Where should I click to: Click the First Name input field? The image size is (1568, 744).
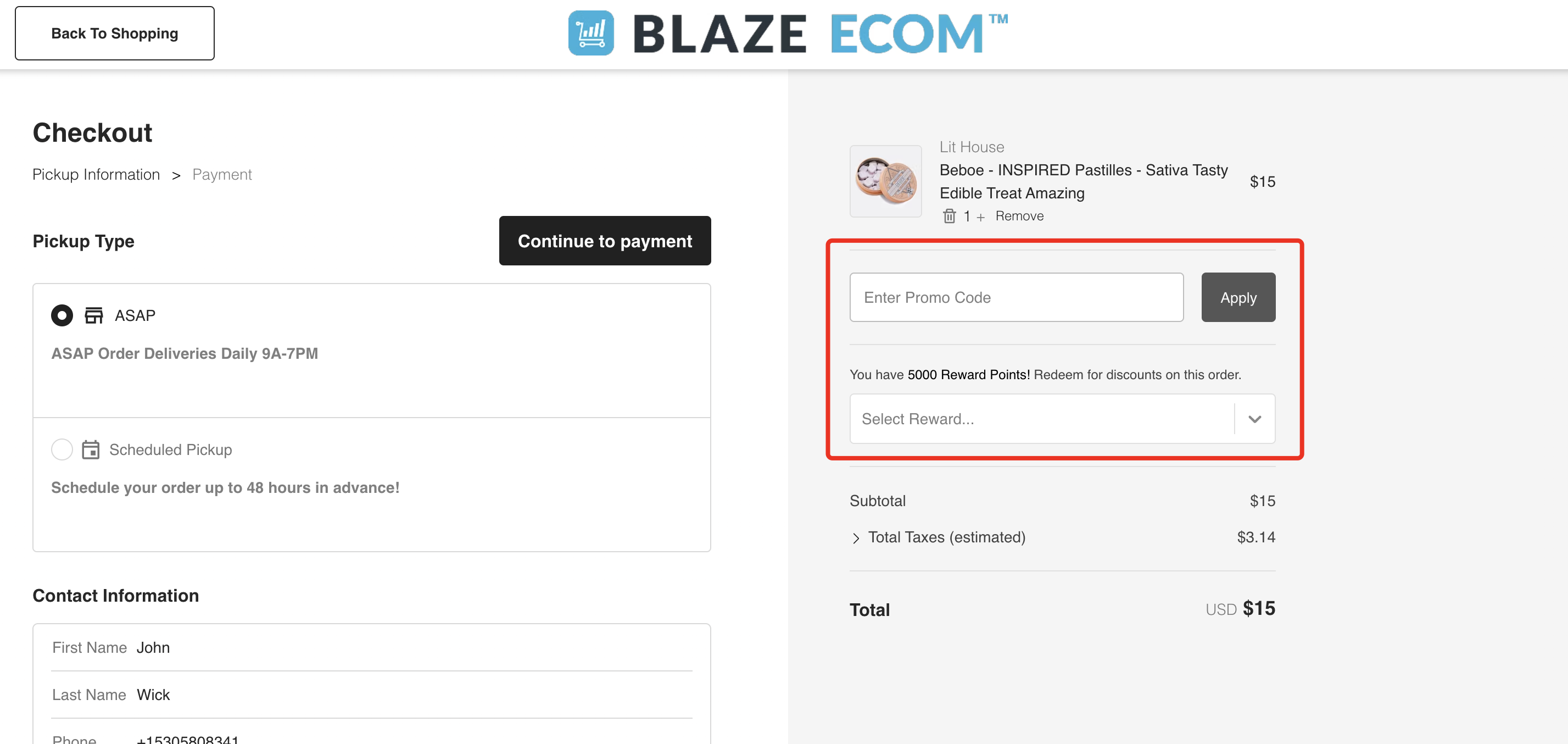pos(372,647)
